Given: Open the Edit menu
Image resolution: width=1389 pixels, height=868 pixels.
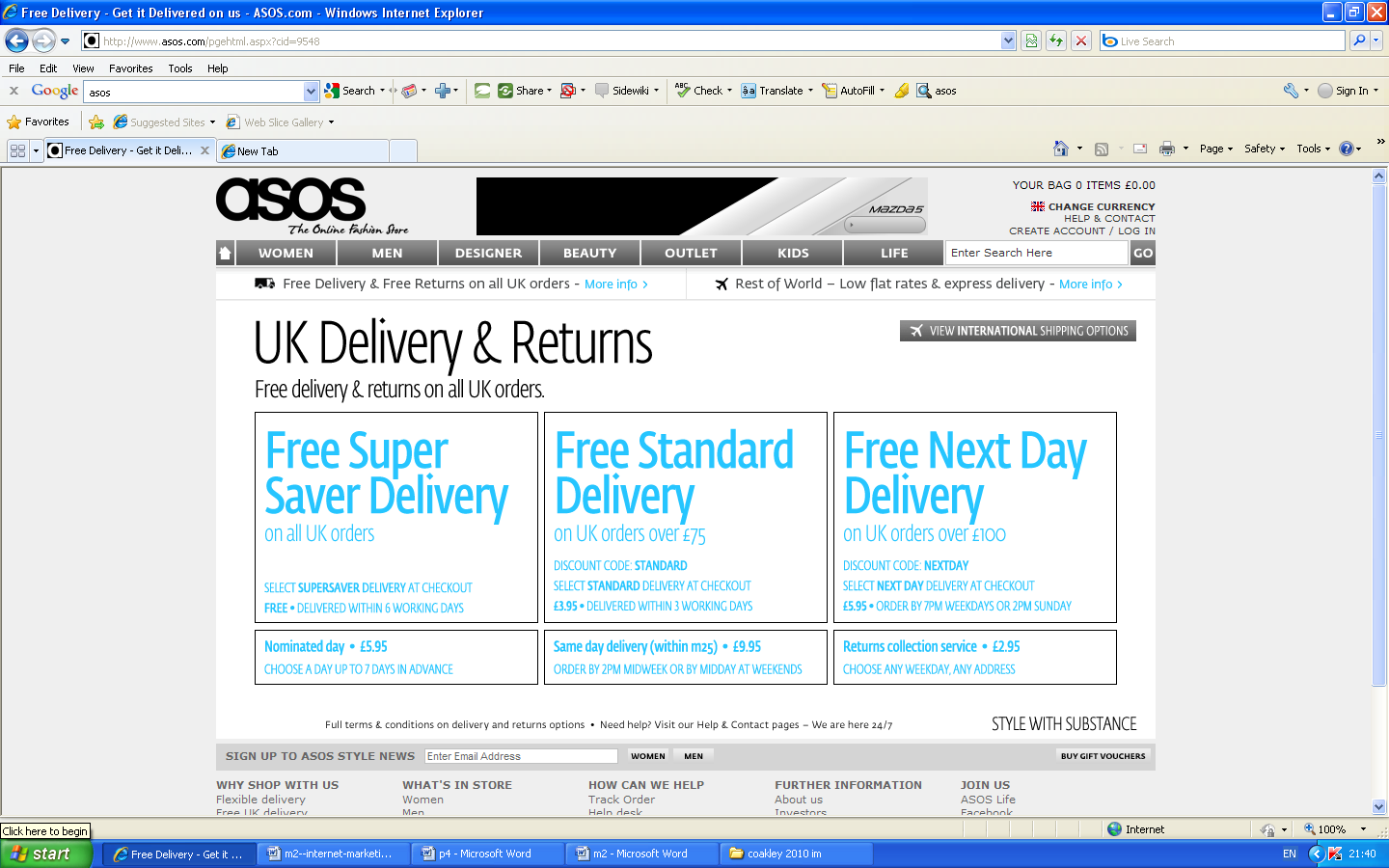Looking at the screenshot, I should [48, 68].
